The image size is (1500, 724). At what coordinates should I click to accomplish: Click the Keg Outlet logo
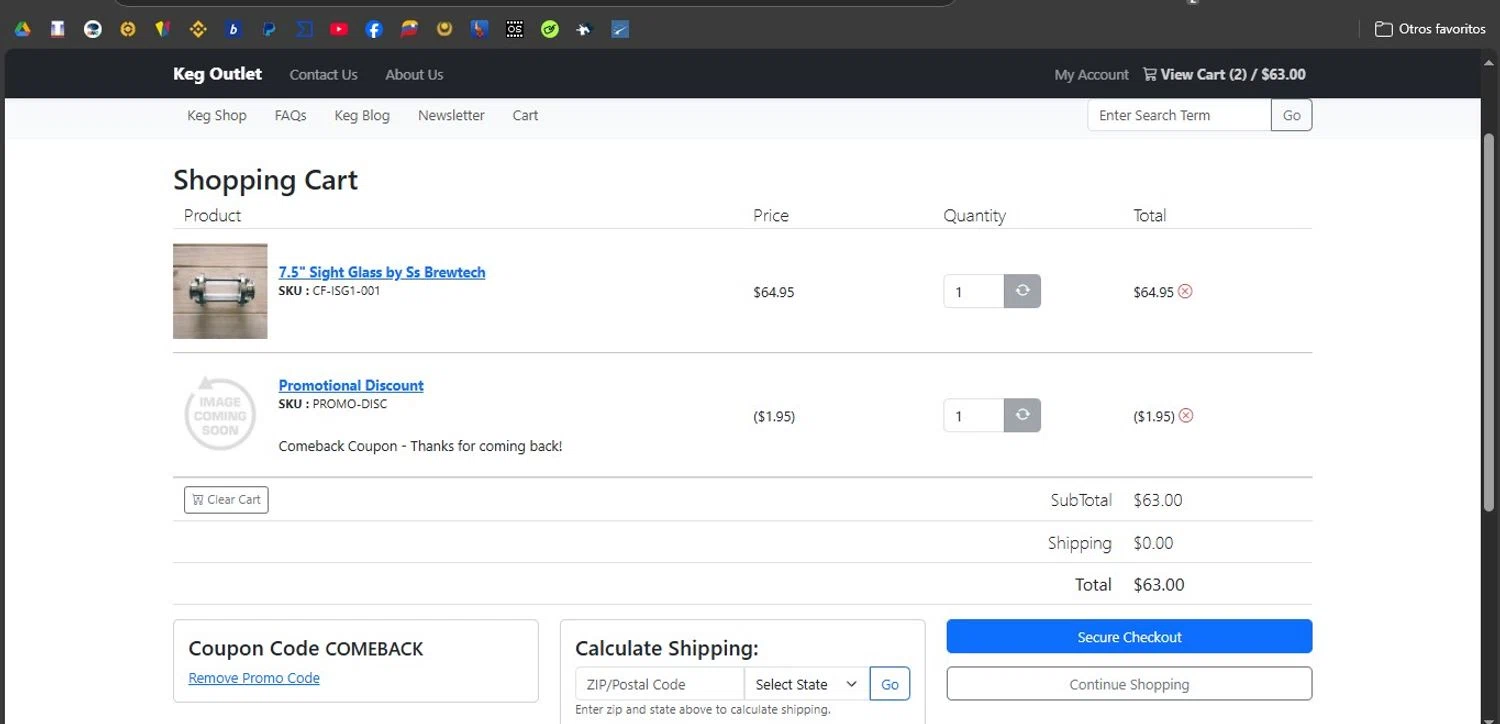pyautogui.click(x=217, y=73)
